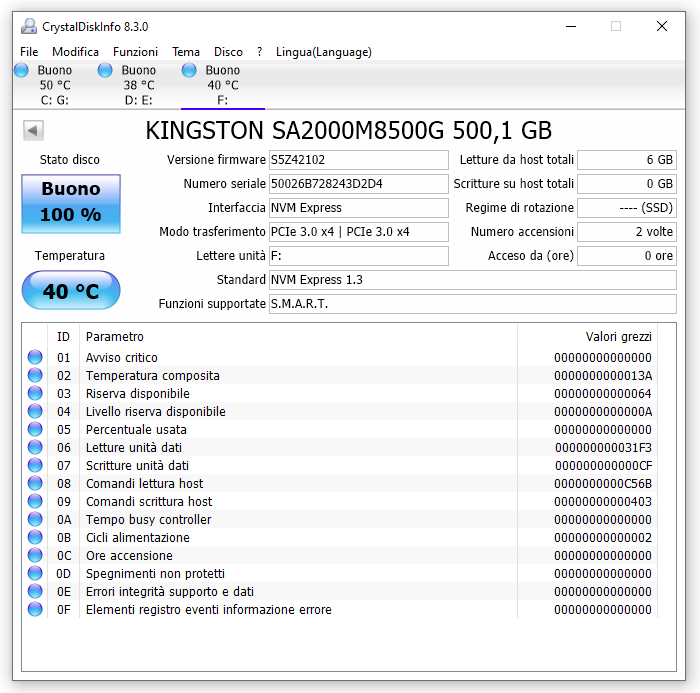Switch to the C: G: disk at 50 °C
This screenshot has height=693, width=700.
coord(54,85)
